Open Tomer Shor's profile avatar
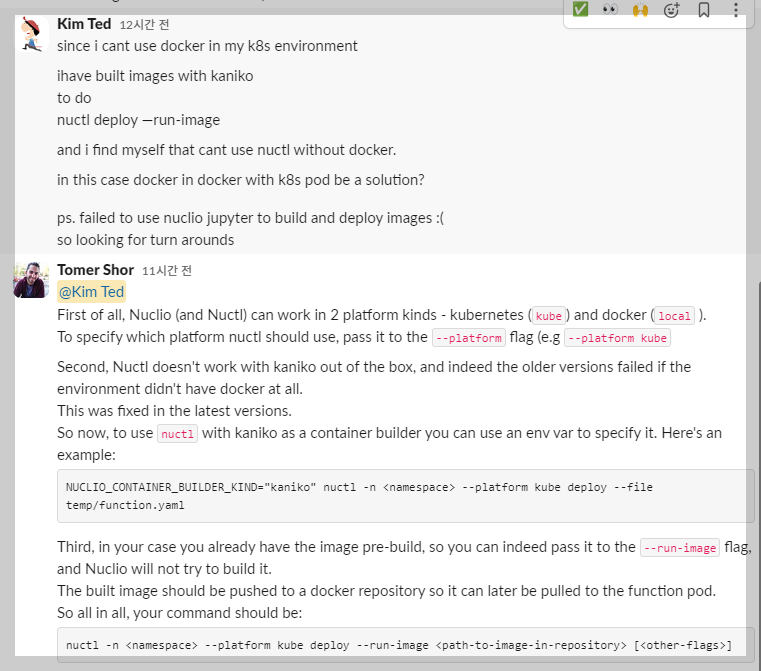 [x=32, y=280]
